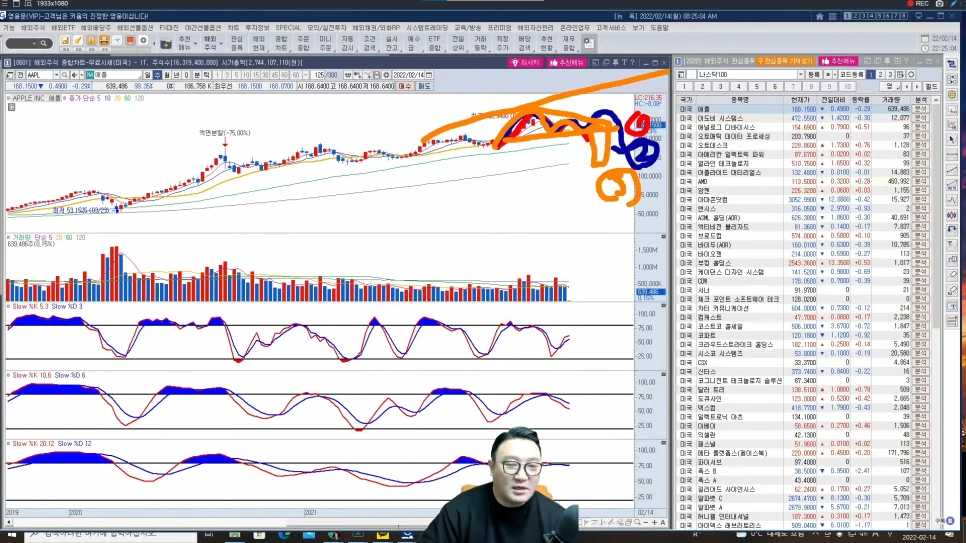Open the 자동감시 toolbar shortcut
This screenshot has width=966, height=543.
point(347,43)
